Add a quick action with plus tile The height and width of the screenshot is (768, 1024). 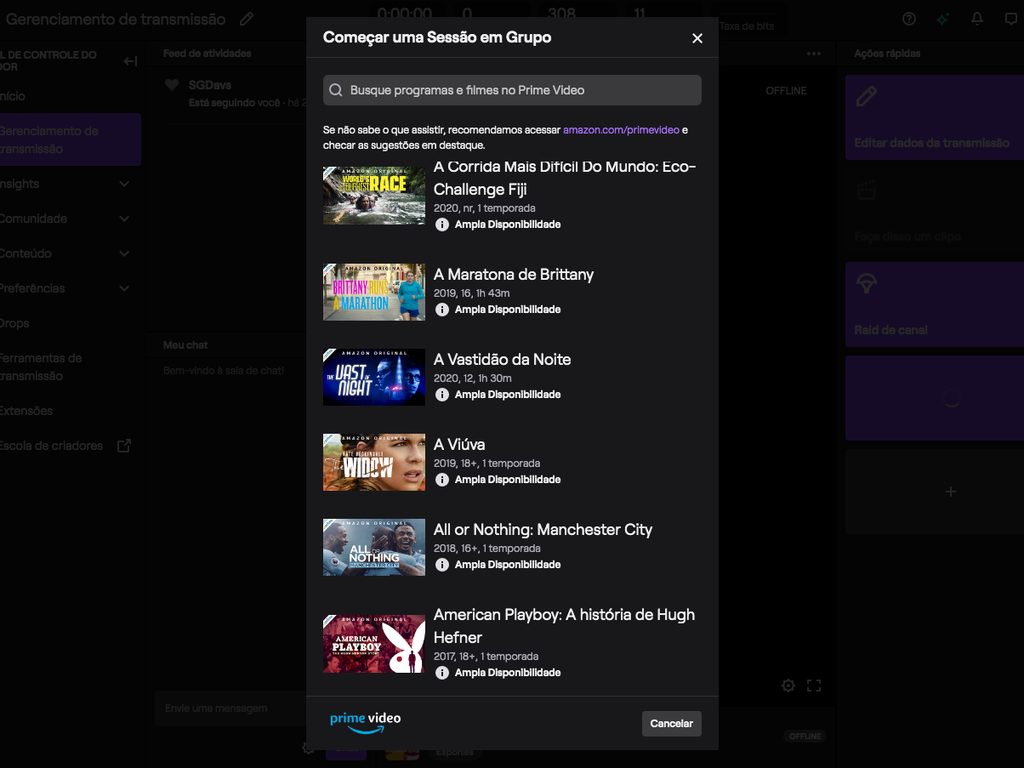point(935,491)
